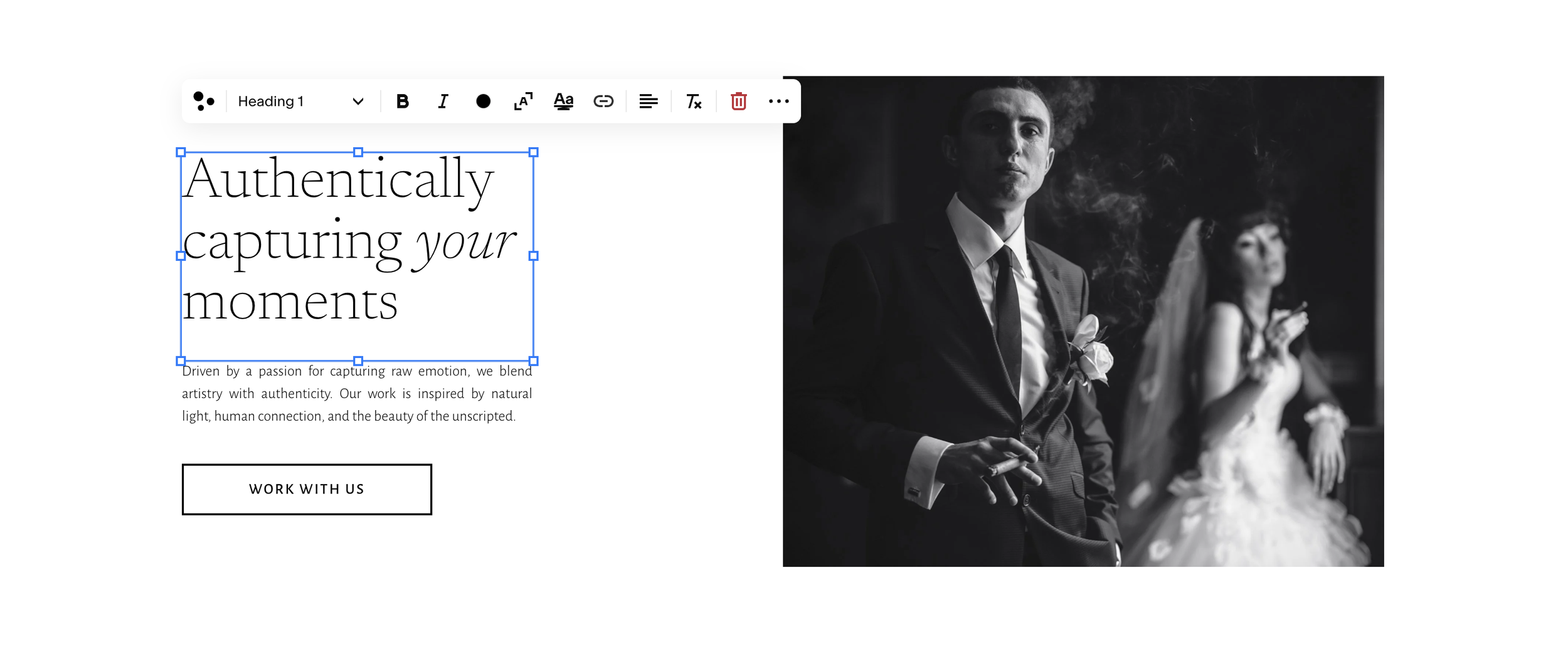Click the WORK WITH US button
Screen dimensions: 1568x669
[x=307, y=489]
